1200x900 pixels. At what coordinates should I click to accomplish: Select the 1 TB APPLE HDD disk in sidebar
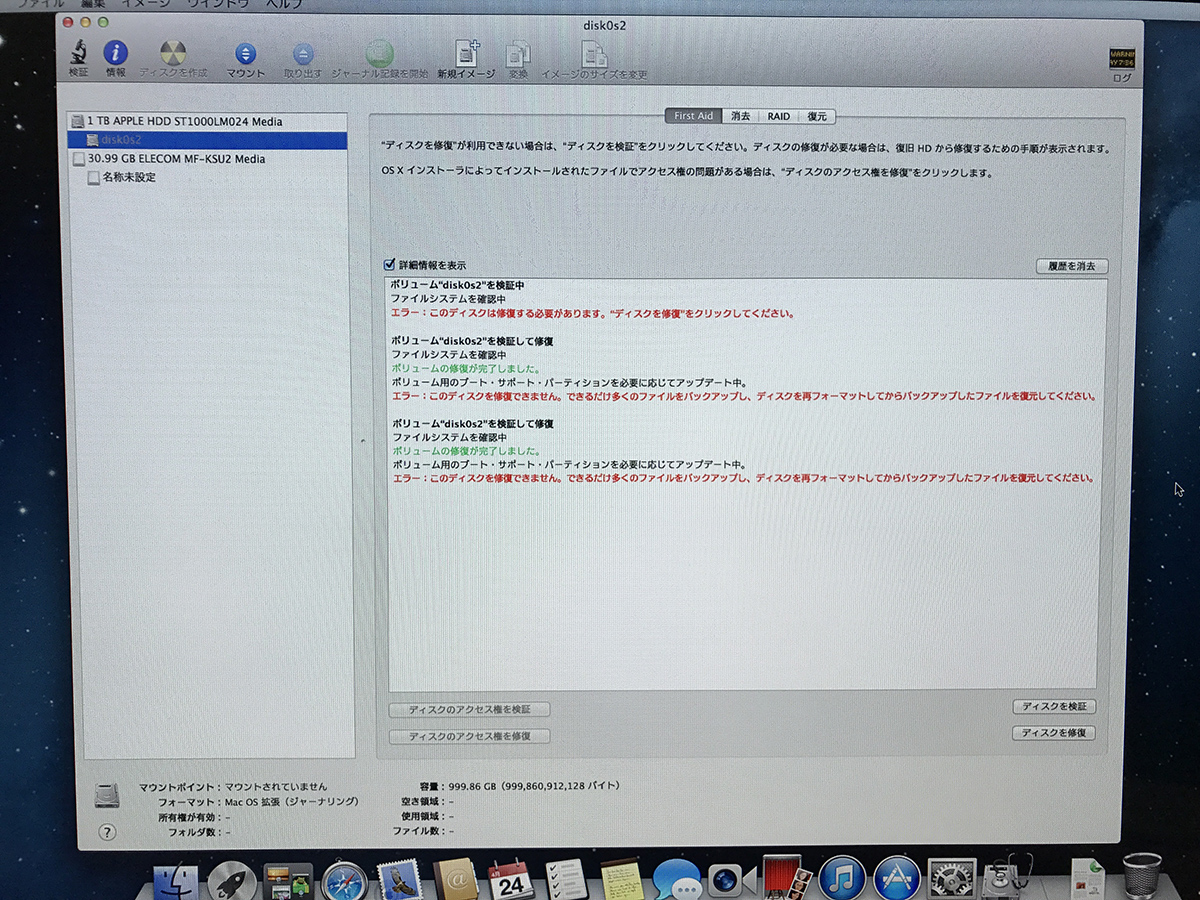[x=184, y=121]
